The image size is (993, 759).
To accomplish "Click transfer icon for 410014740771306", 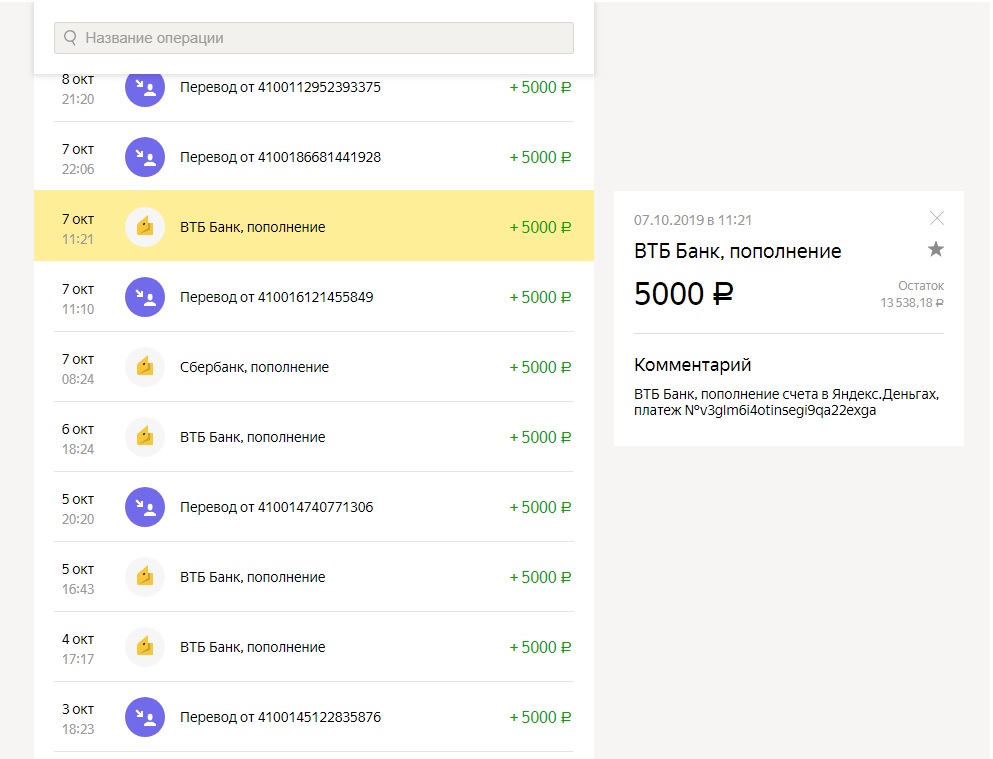I will [x=145, y=507].
